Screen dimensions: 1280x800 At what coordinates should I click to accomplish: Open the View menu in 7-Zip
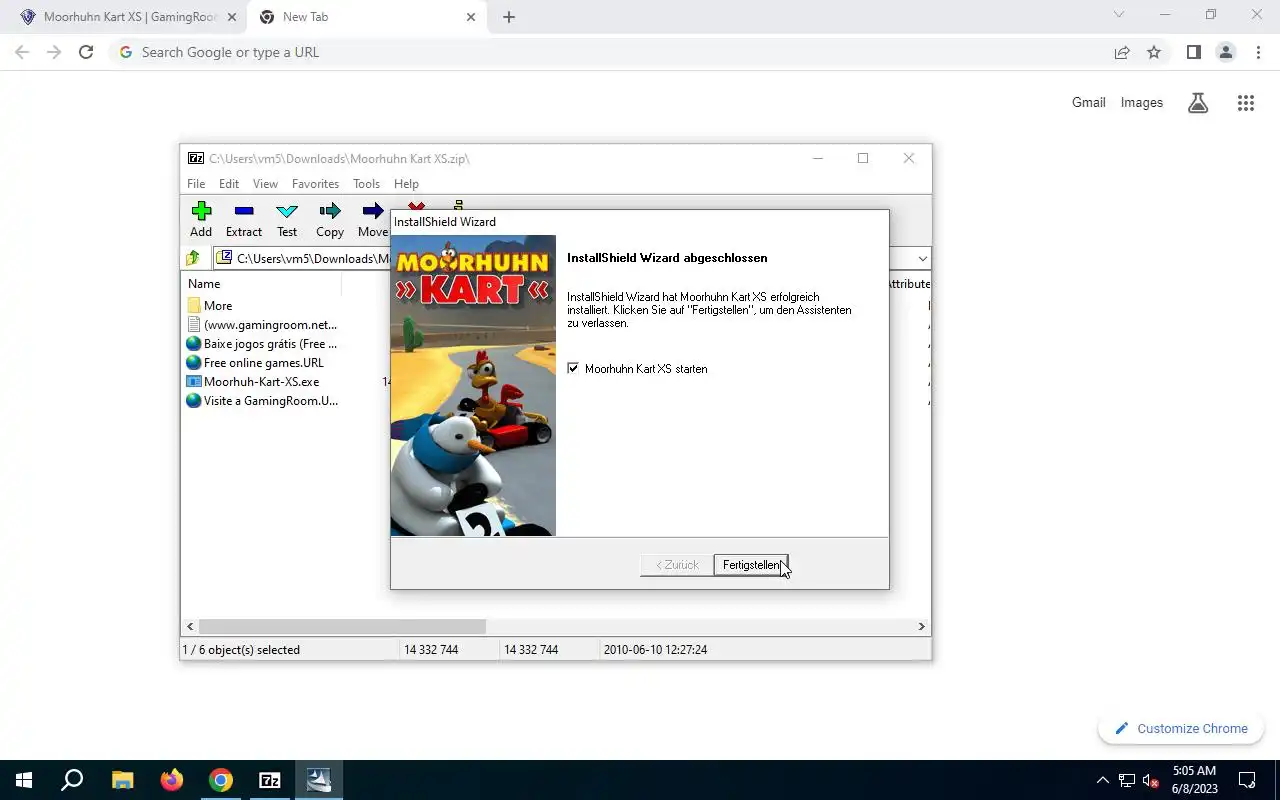pos(265,184)
